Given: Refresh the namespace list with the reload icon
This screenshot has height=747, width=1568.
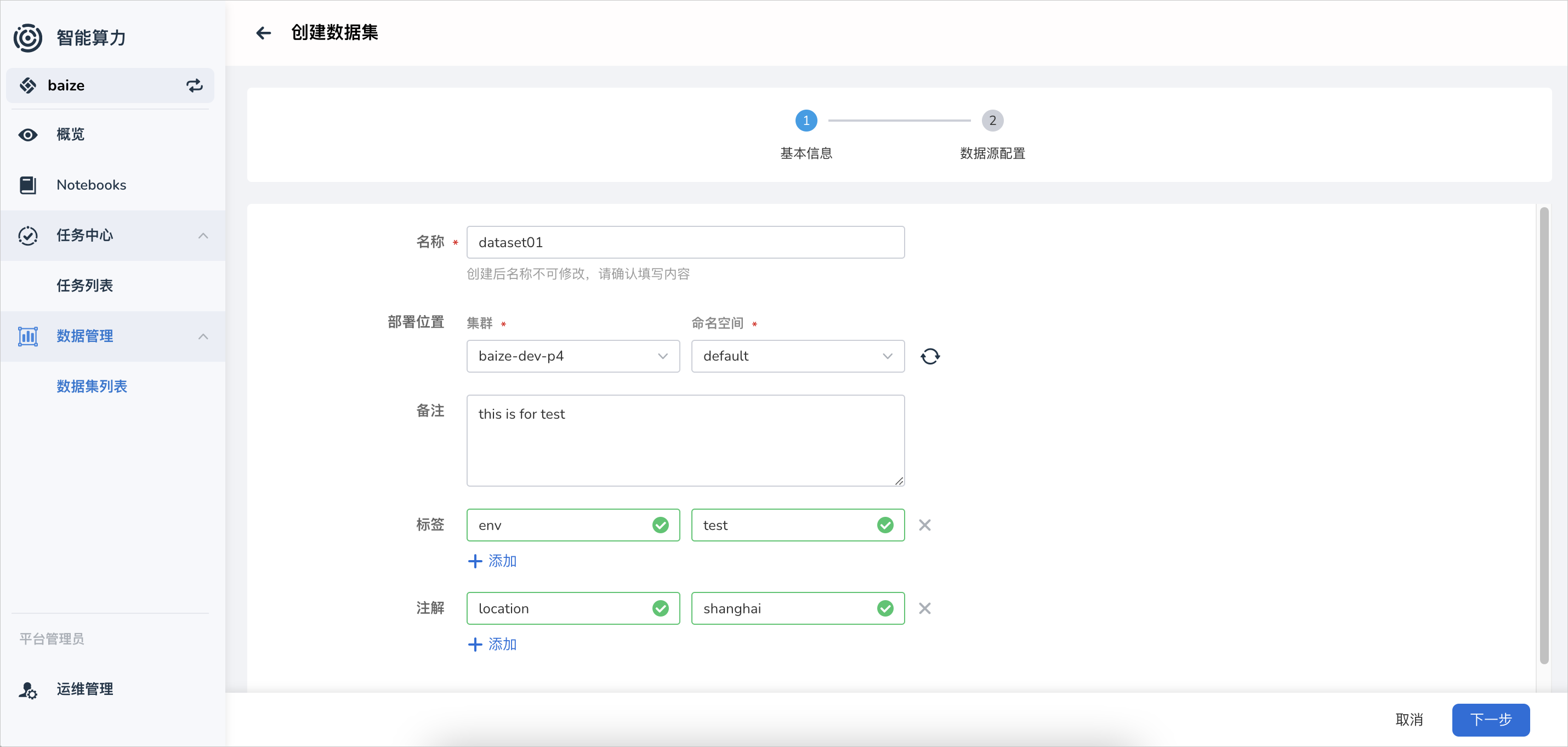Looking at the screenshot, I should [929, 356].
